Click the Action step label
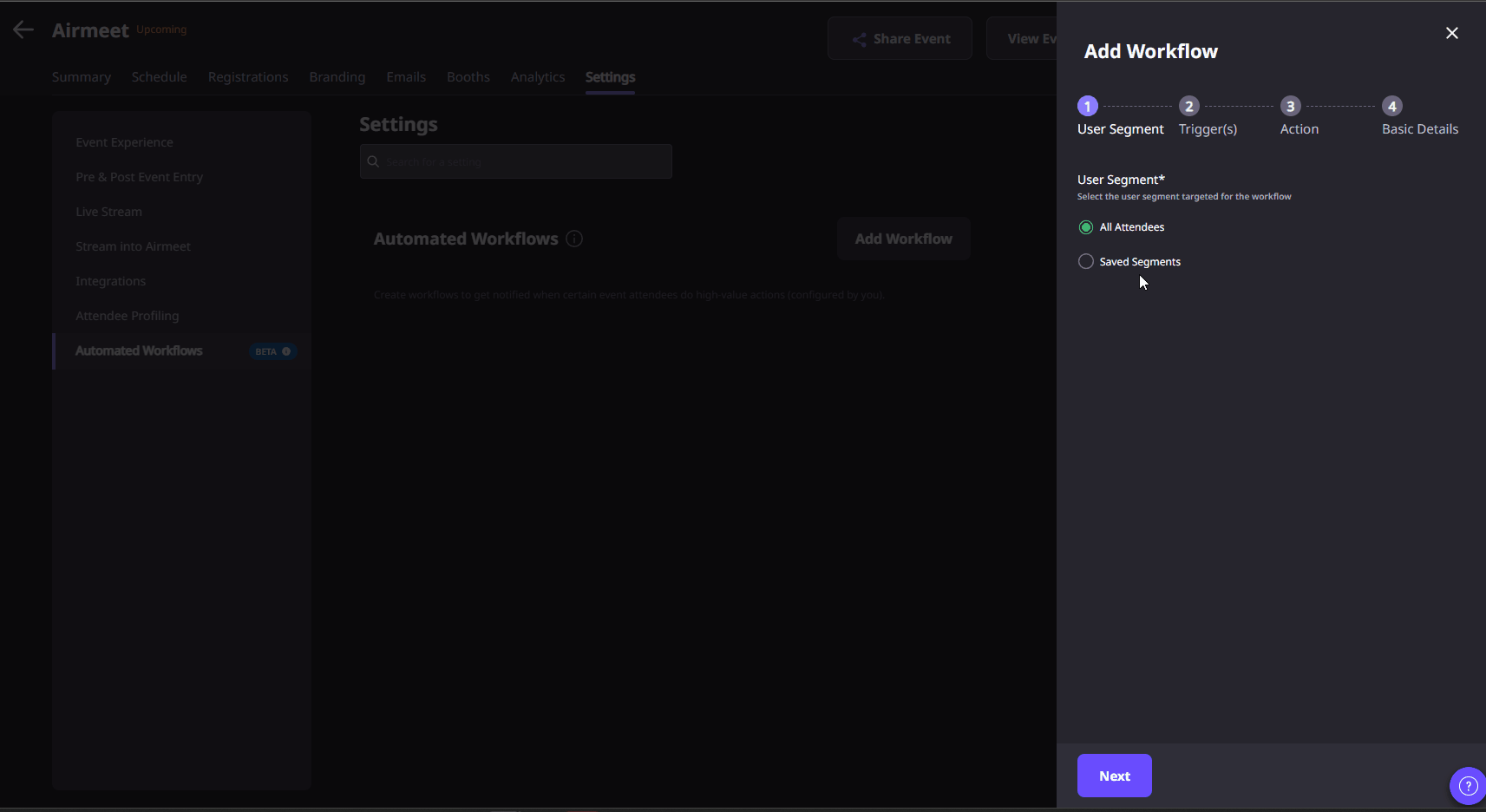Image resolution: width=1486 pixels, height=812 pixels. [x=1299, y=129]
